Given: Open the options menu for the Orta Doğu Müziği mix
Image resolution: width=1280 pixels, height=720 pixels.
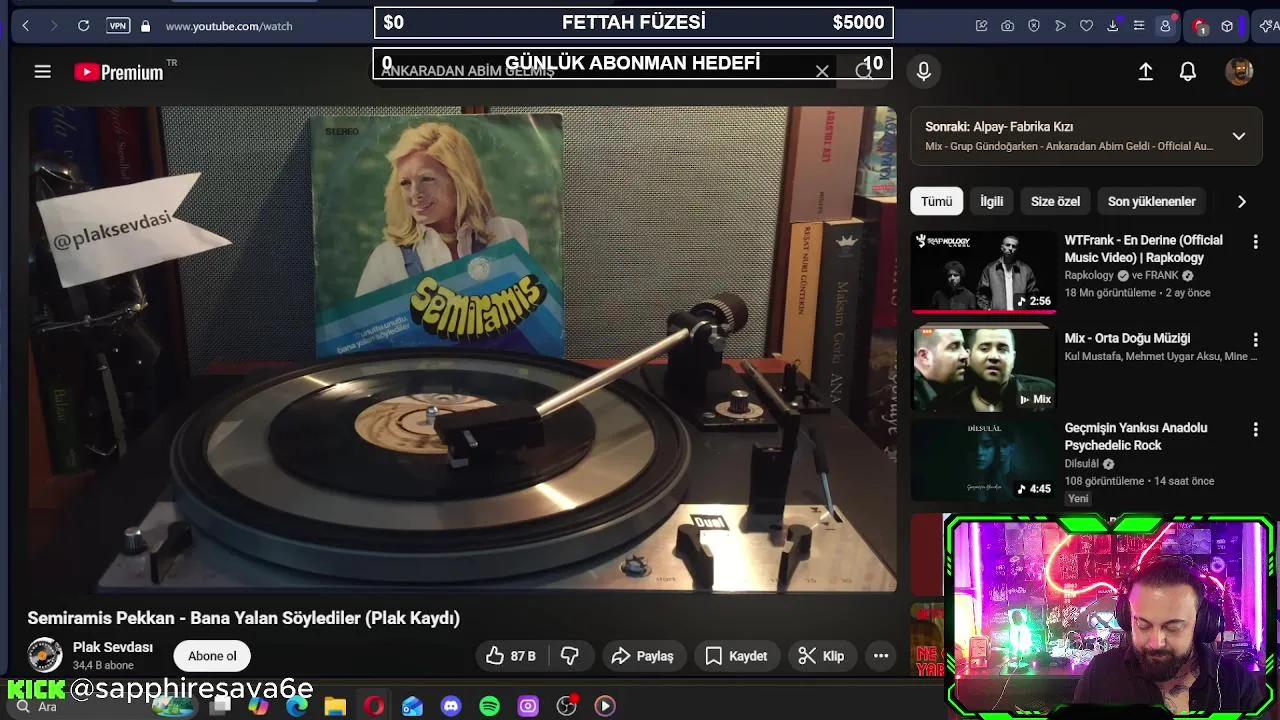Looking at the screenshot, I should [x=1255, y=340].
